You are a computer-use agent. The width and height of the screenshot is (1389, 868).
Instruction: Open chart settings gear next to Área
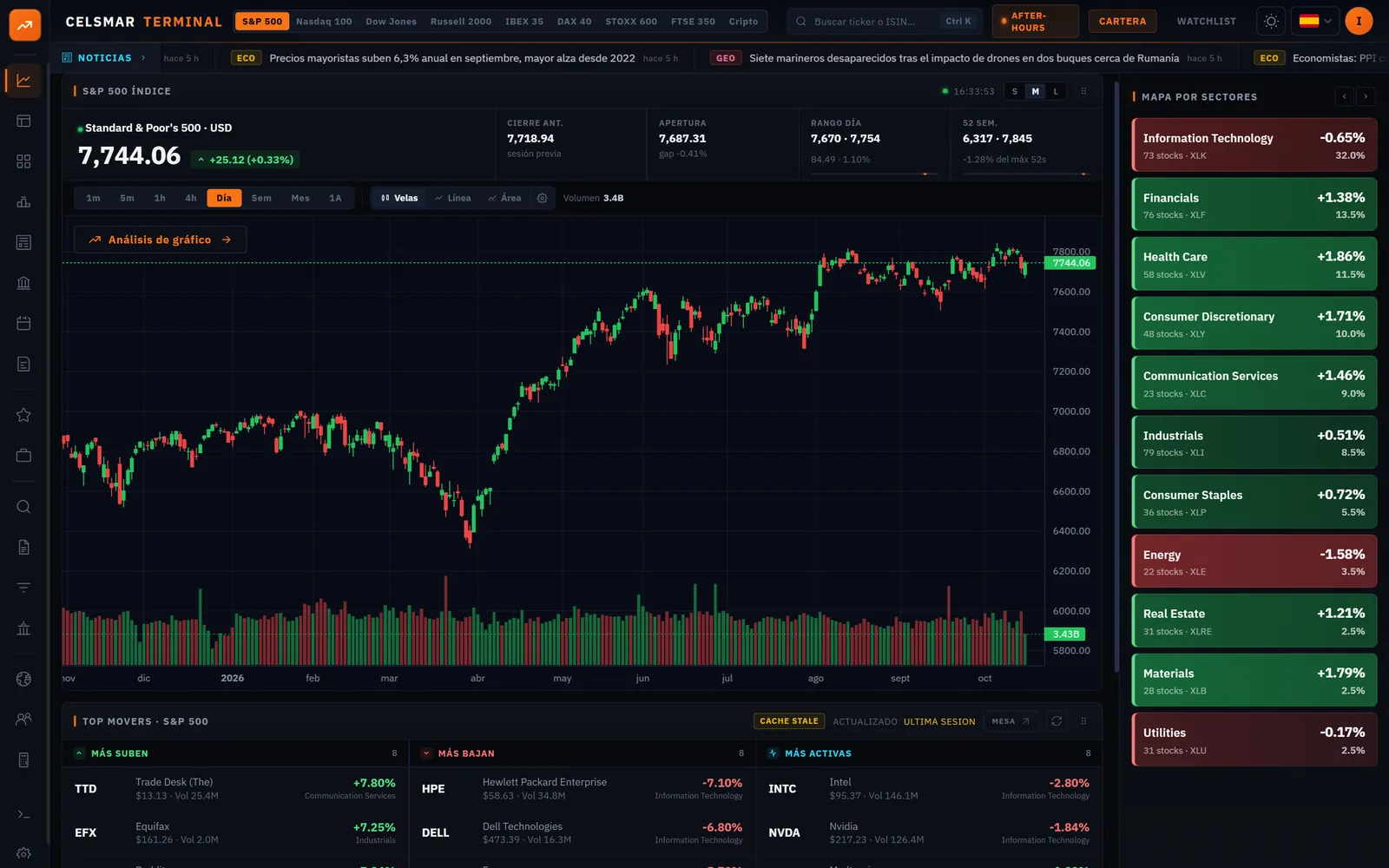(543, 198)
